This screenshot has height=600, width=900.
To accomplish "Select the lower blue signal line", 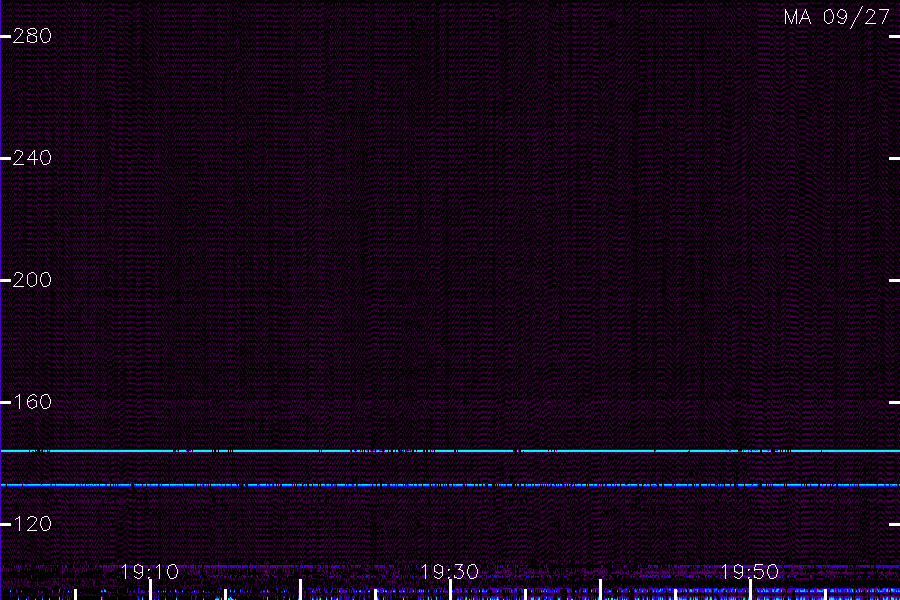I will pos(450,486).
